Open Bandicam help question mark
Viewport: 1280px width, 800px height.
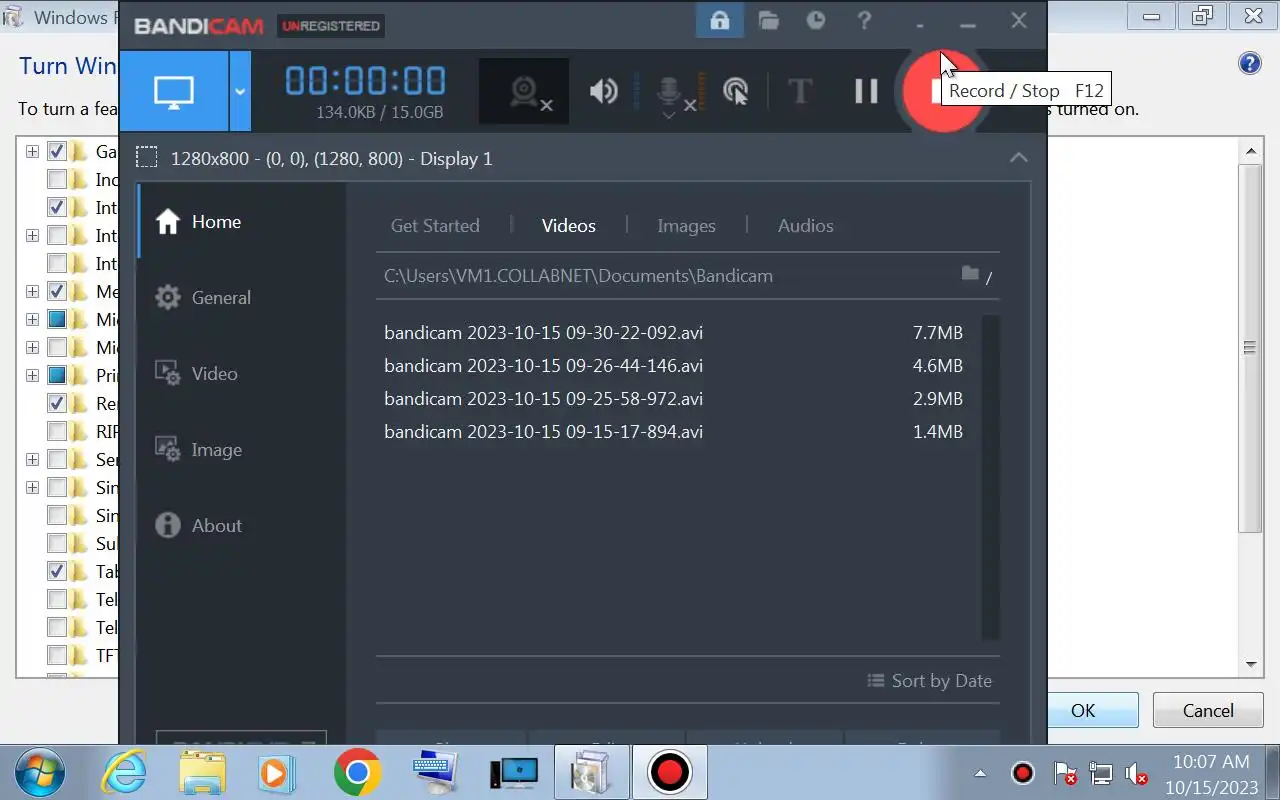pyautogui.click(x=865, y=20)
